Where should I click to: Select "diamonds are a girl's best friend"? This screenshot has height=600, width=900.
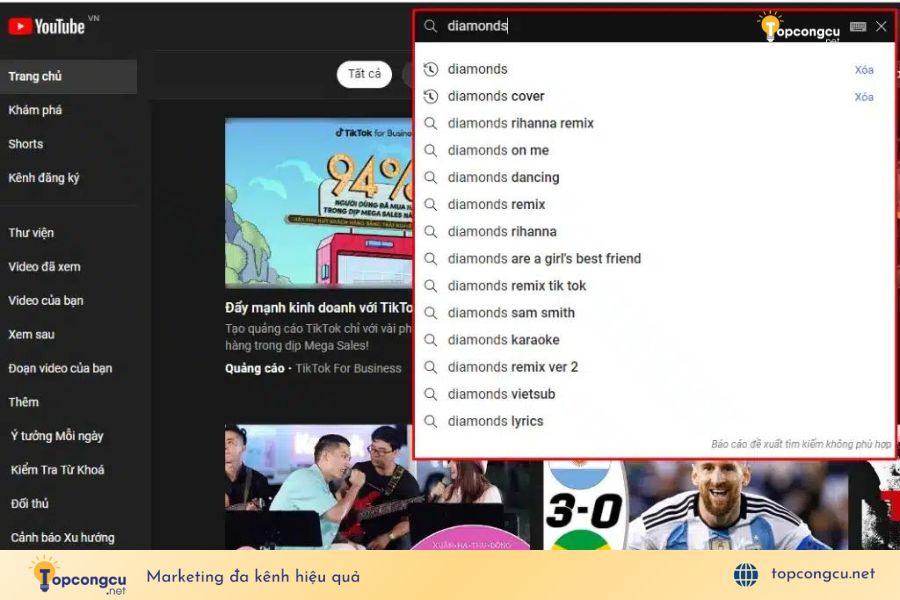544,258
